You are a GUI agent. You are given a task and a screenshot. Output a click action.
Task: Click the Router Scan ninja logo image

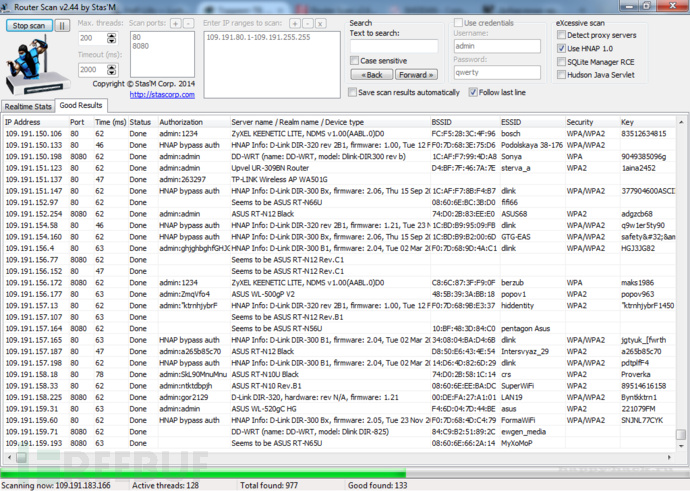point(37,66)
